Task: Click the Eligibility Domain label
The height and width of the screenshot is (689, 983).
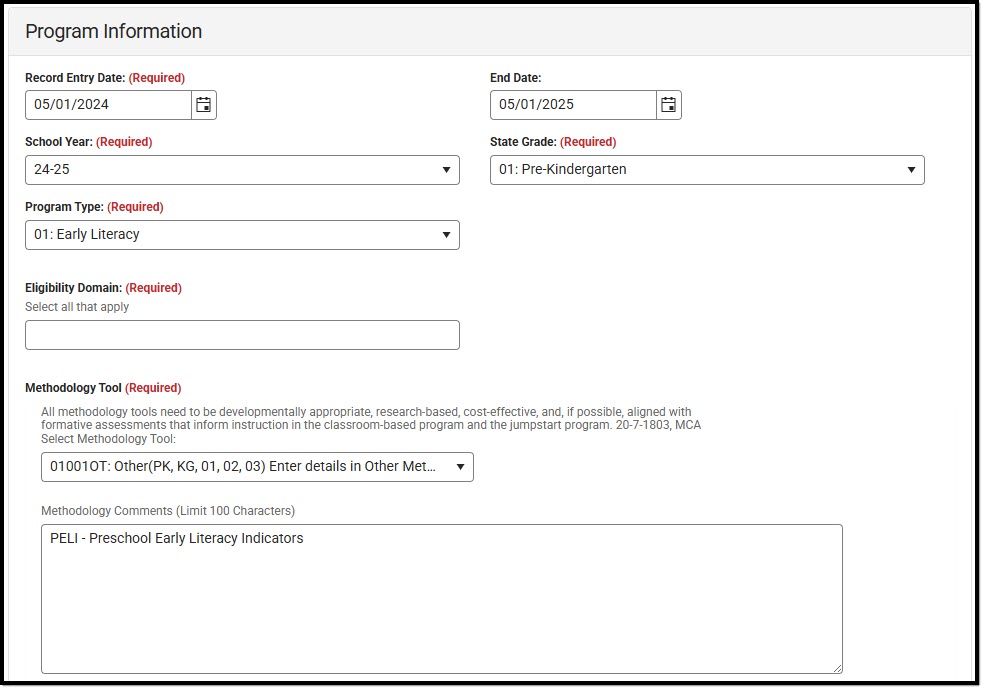Action: pos(73,288)
